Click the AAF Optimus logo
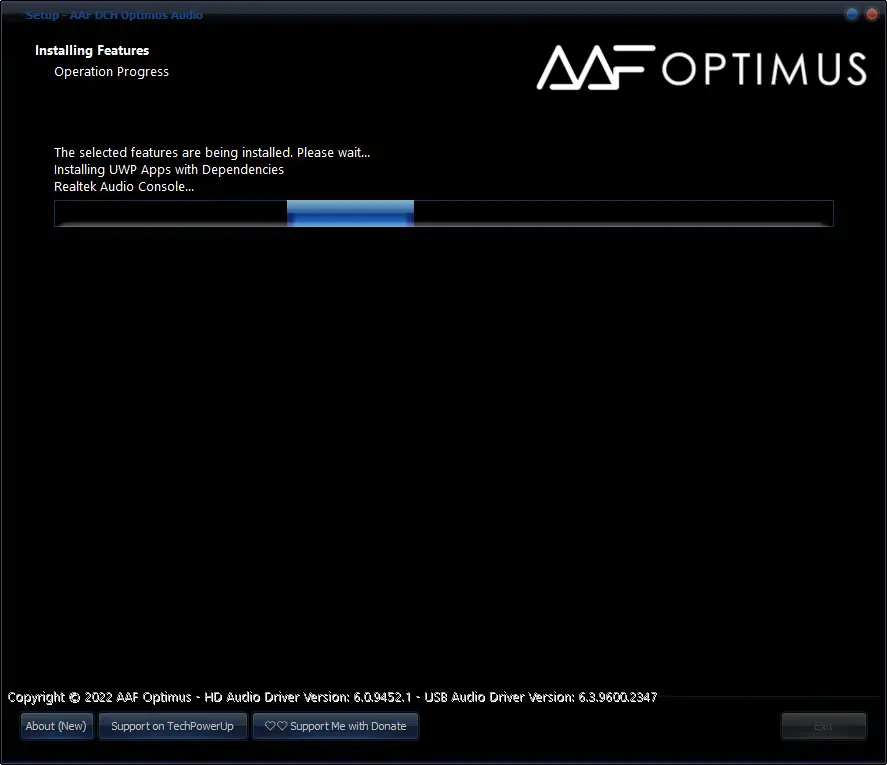 click(701, 67)
